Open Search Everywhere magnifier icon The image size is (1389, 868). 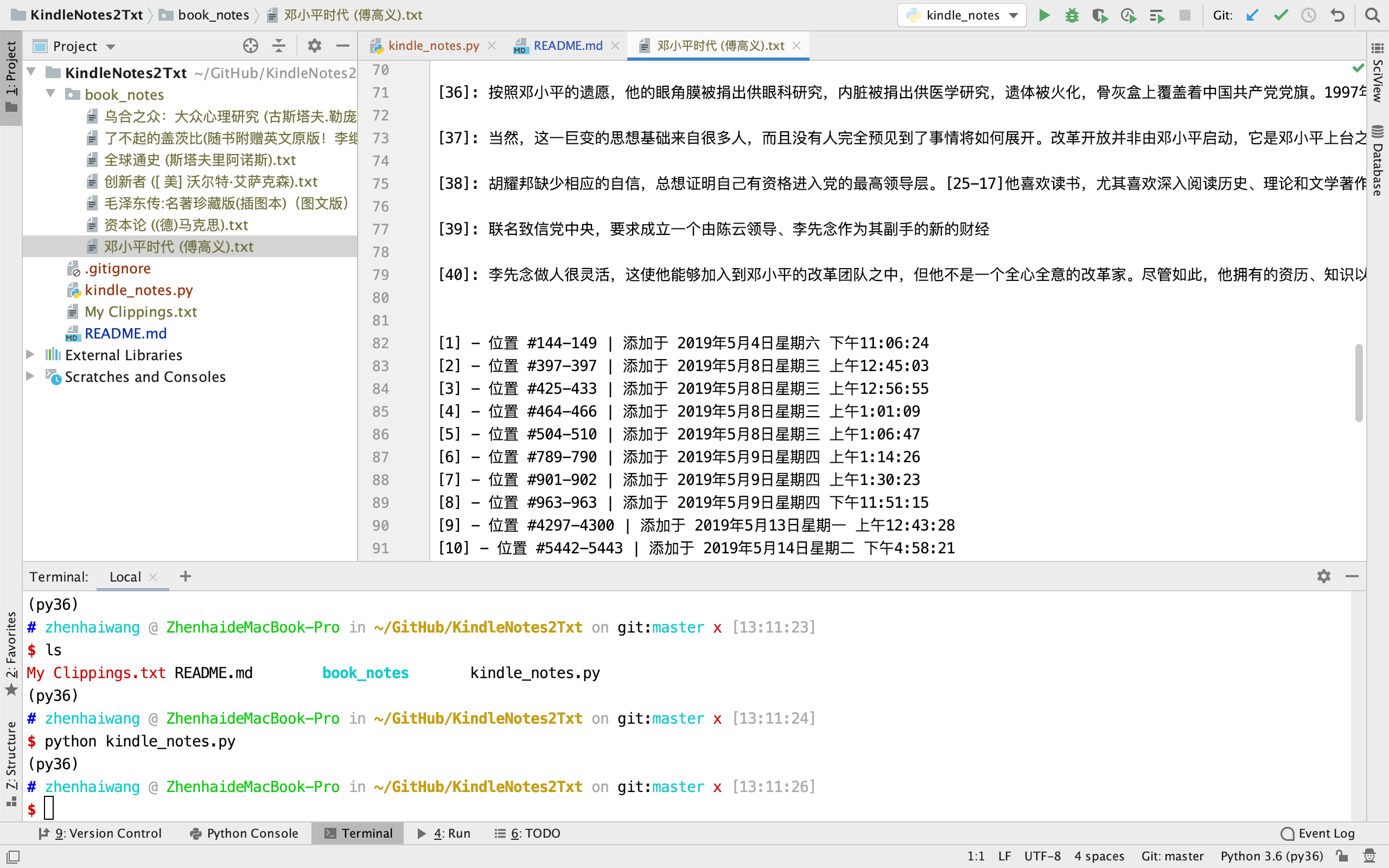tap(1372, 16)
